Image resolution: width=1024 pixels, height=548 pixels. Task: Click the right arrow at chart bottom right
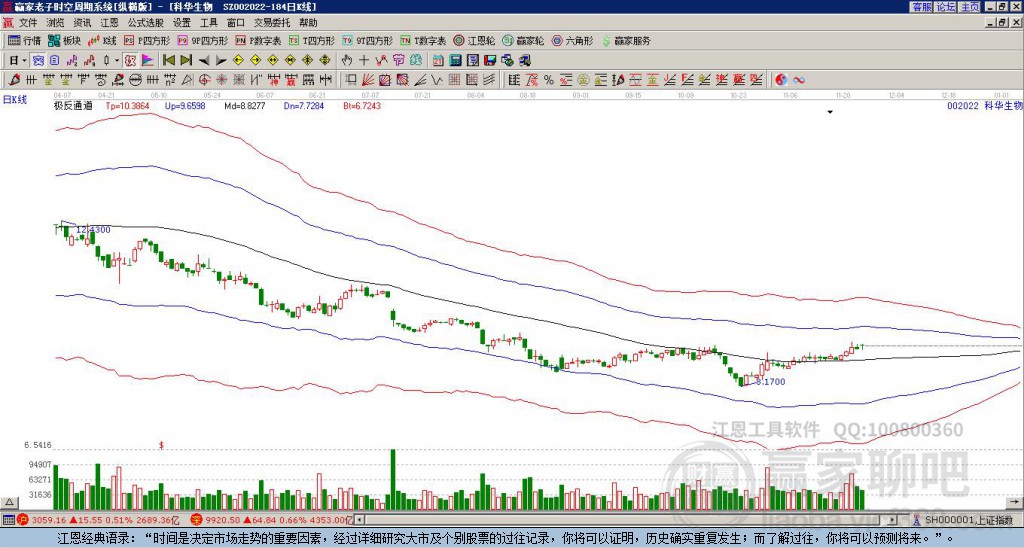coord(1016,502)
